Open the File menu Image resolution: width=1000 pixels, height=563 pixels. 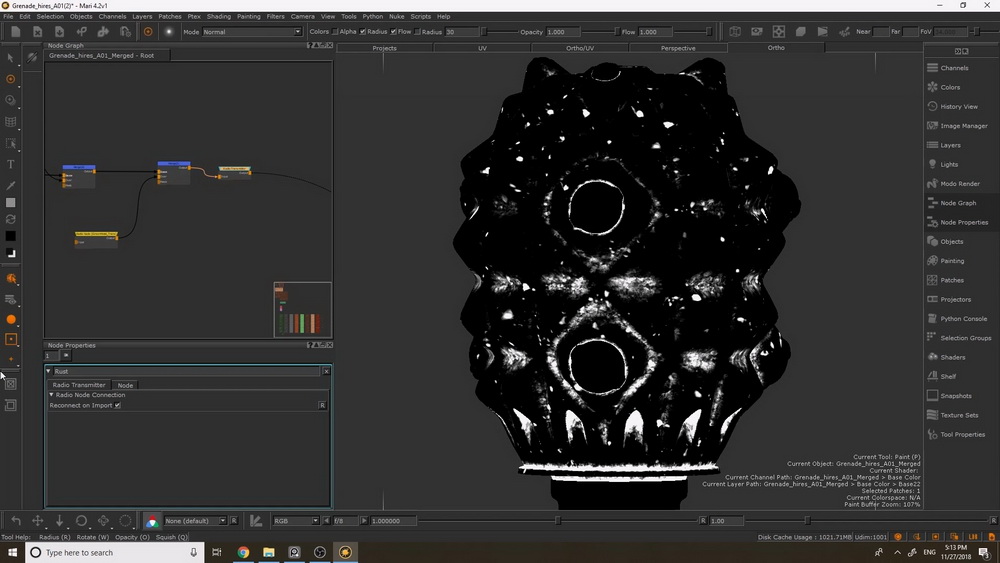point(8,17)
